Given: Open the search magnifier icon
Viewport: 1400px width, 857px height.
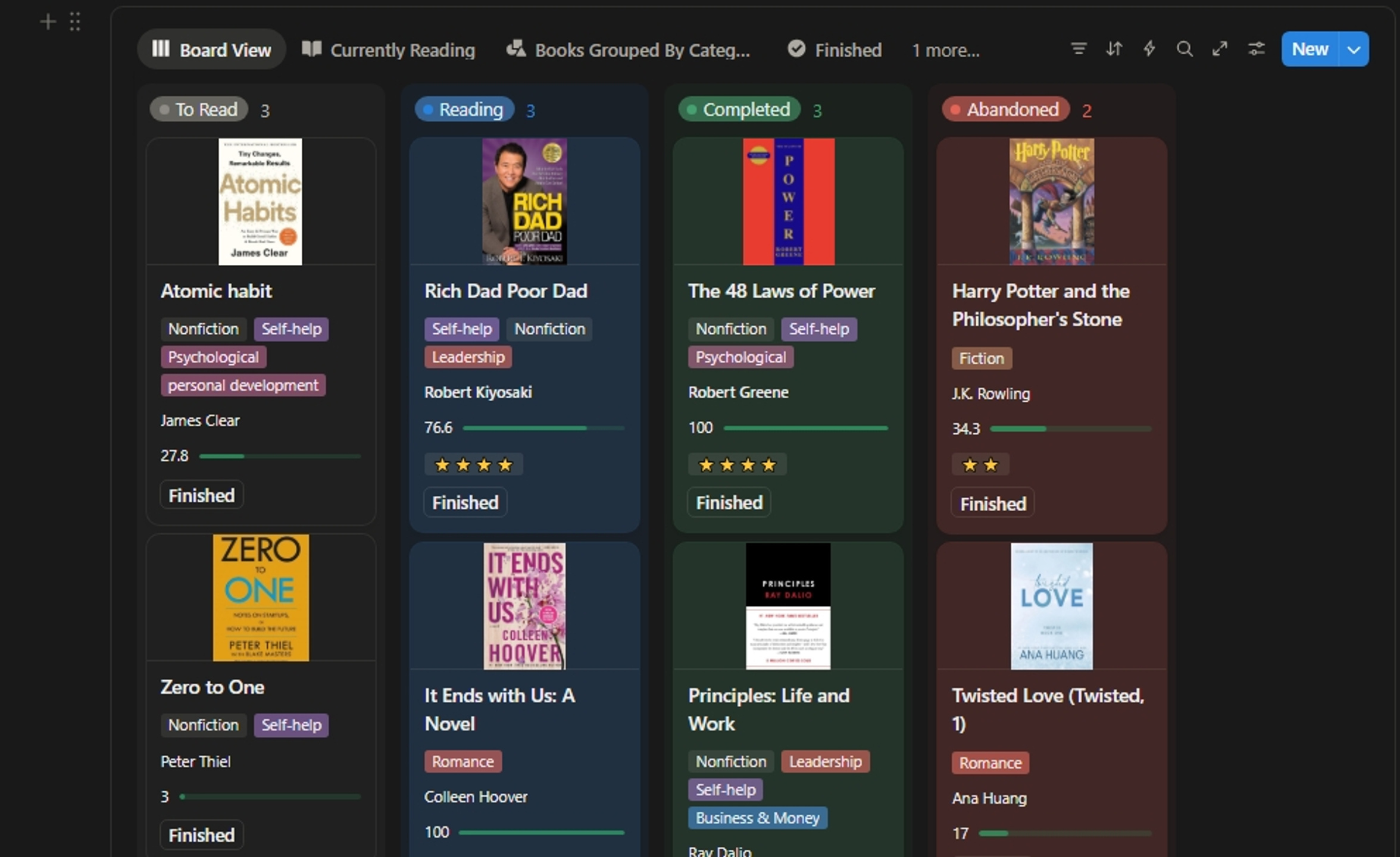Looking at the screenshot, I should (x=1185, y=49).
